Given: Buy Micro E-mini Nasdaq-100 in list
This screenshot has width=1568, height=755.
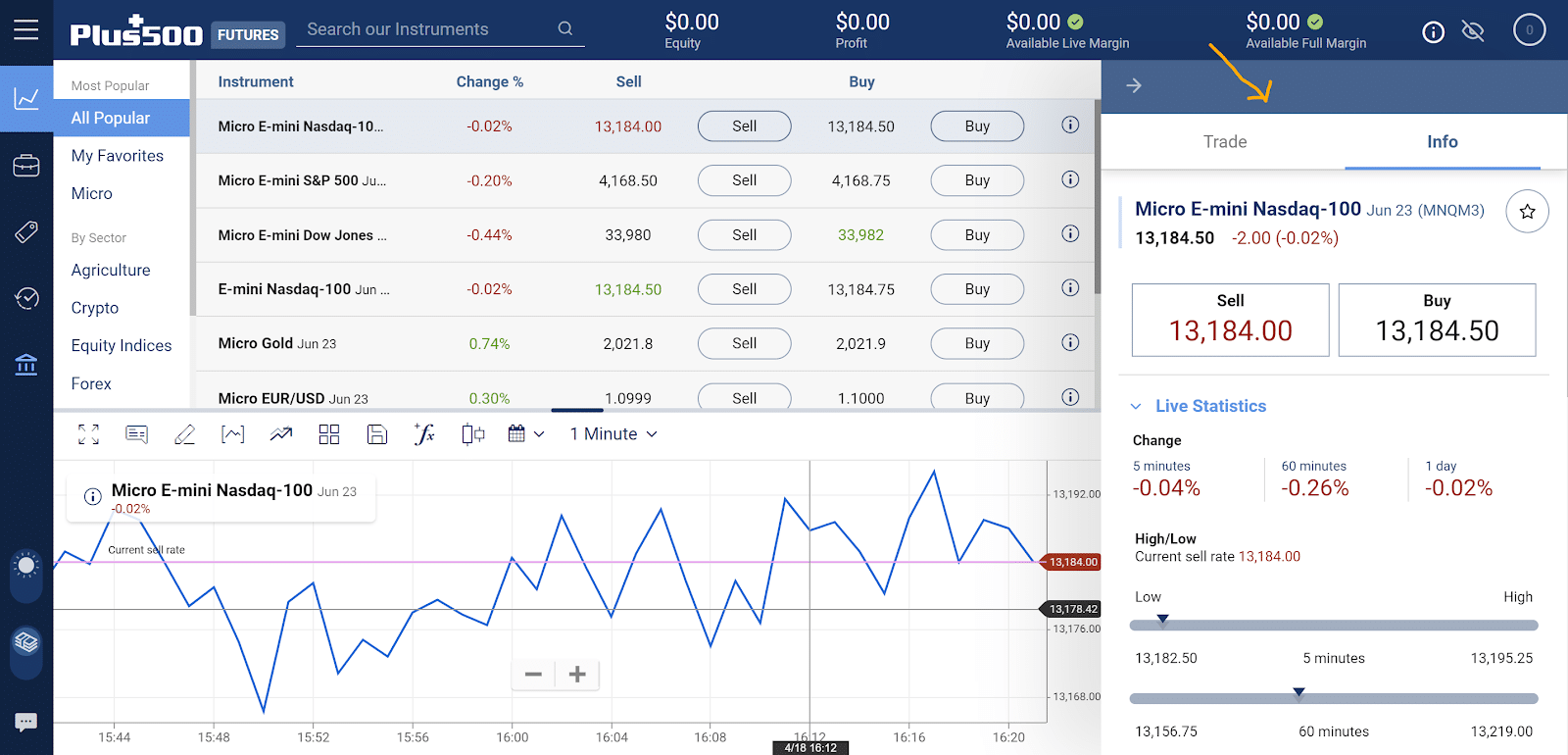Looking at the screenshot, I should 977,126.
